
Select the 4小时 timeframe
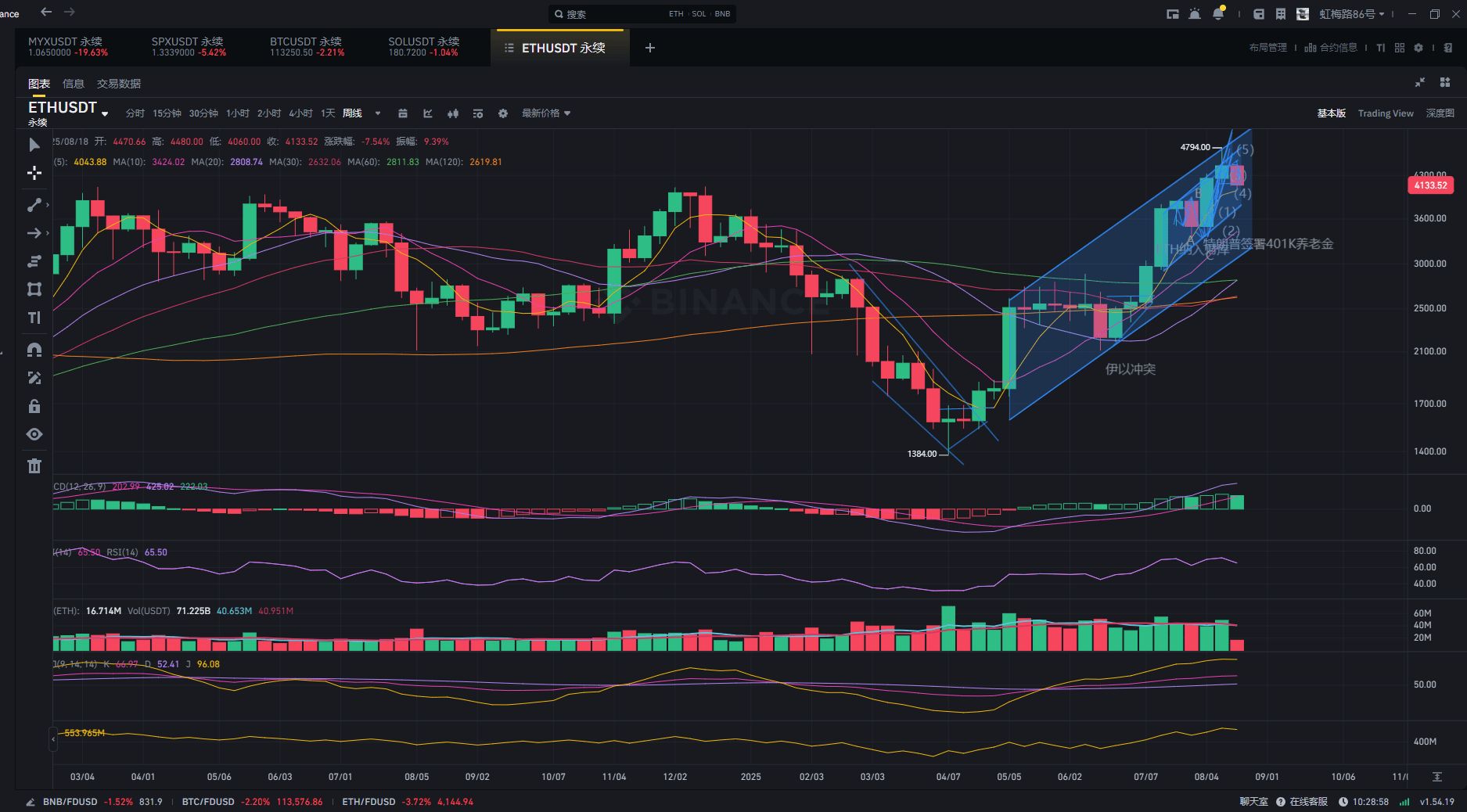(300, 113)
